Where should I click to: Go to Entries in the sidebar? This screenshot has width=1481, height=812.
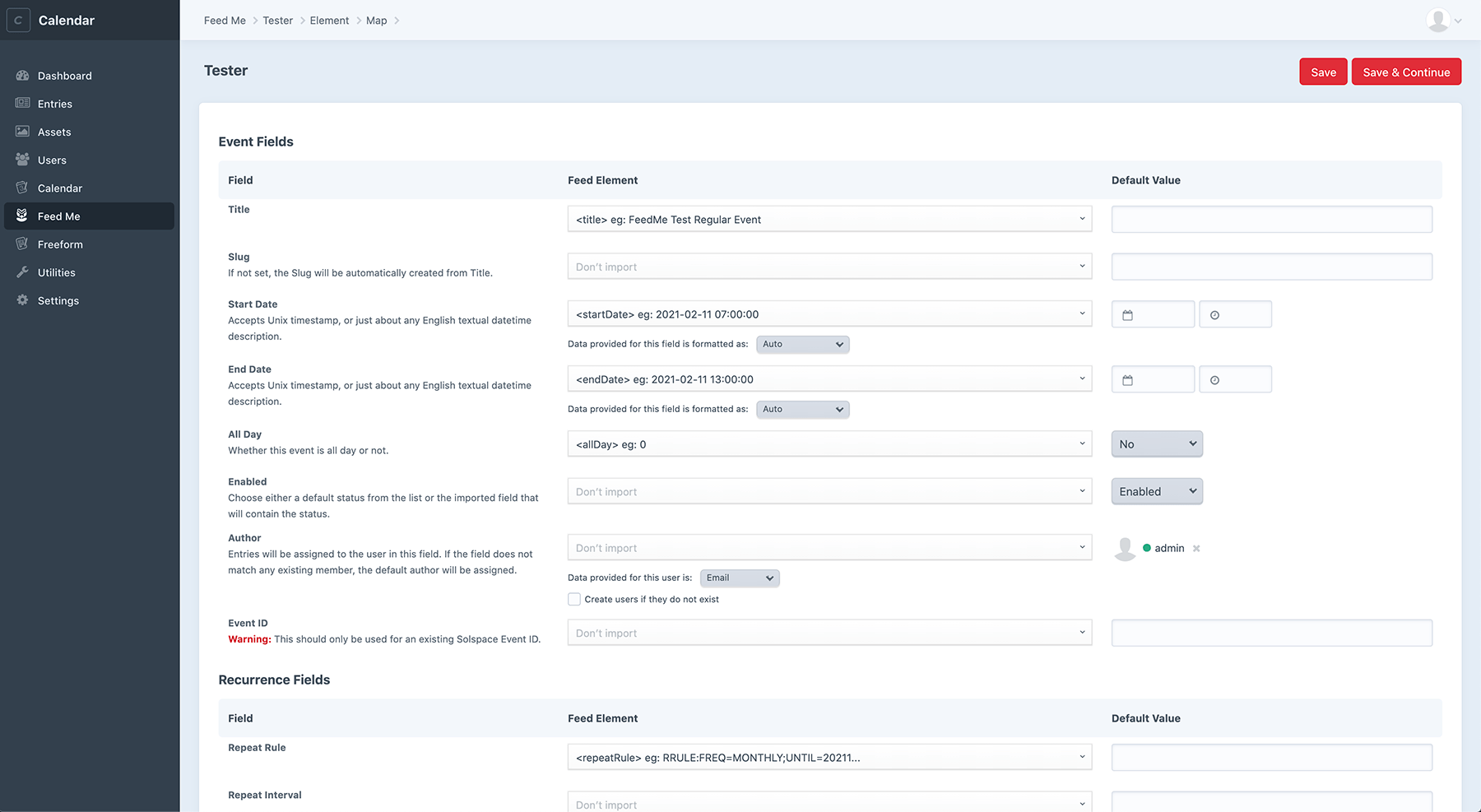[x=90, y=104]
